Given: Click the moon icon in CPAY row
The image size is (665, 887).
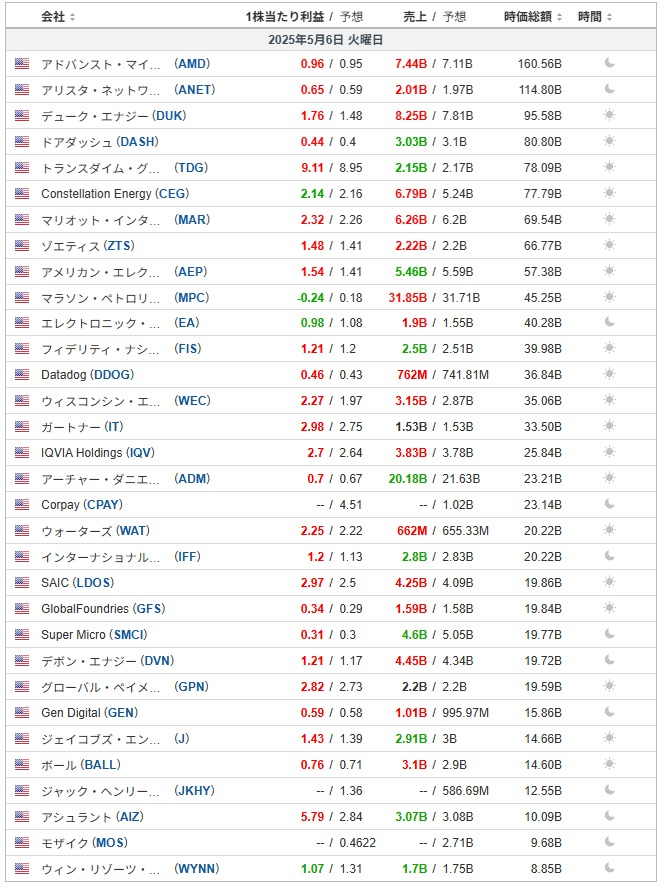Looking at the screenshot, I should tap(610, 505).
